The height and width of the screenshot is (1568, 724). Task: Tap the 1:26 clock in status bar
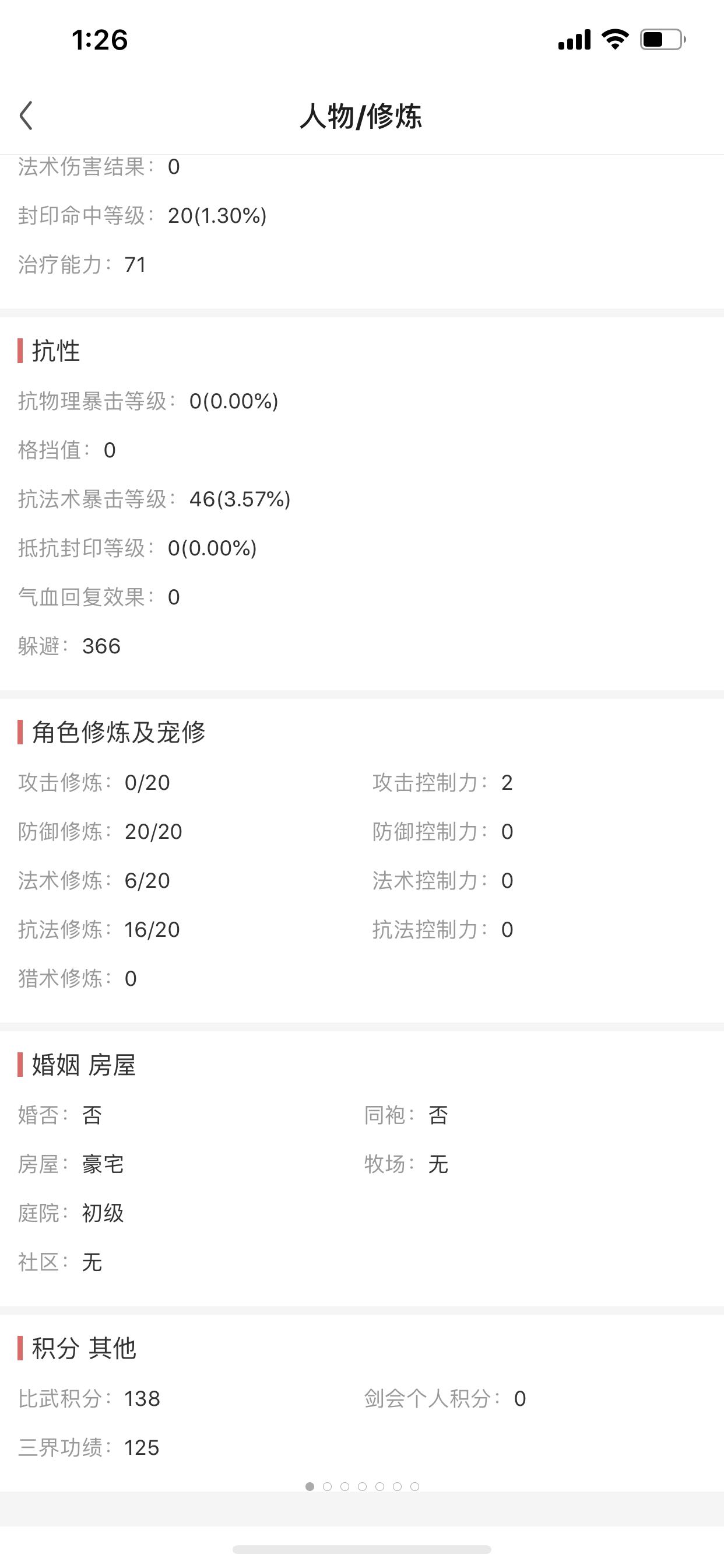click(100, 40)
